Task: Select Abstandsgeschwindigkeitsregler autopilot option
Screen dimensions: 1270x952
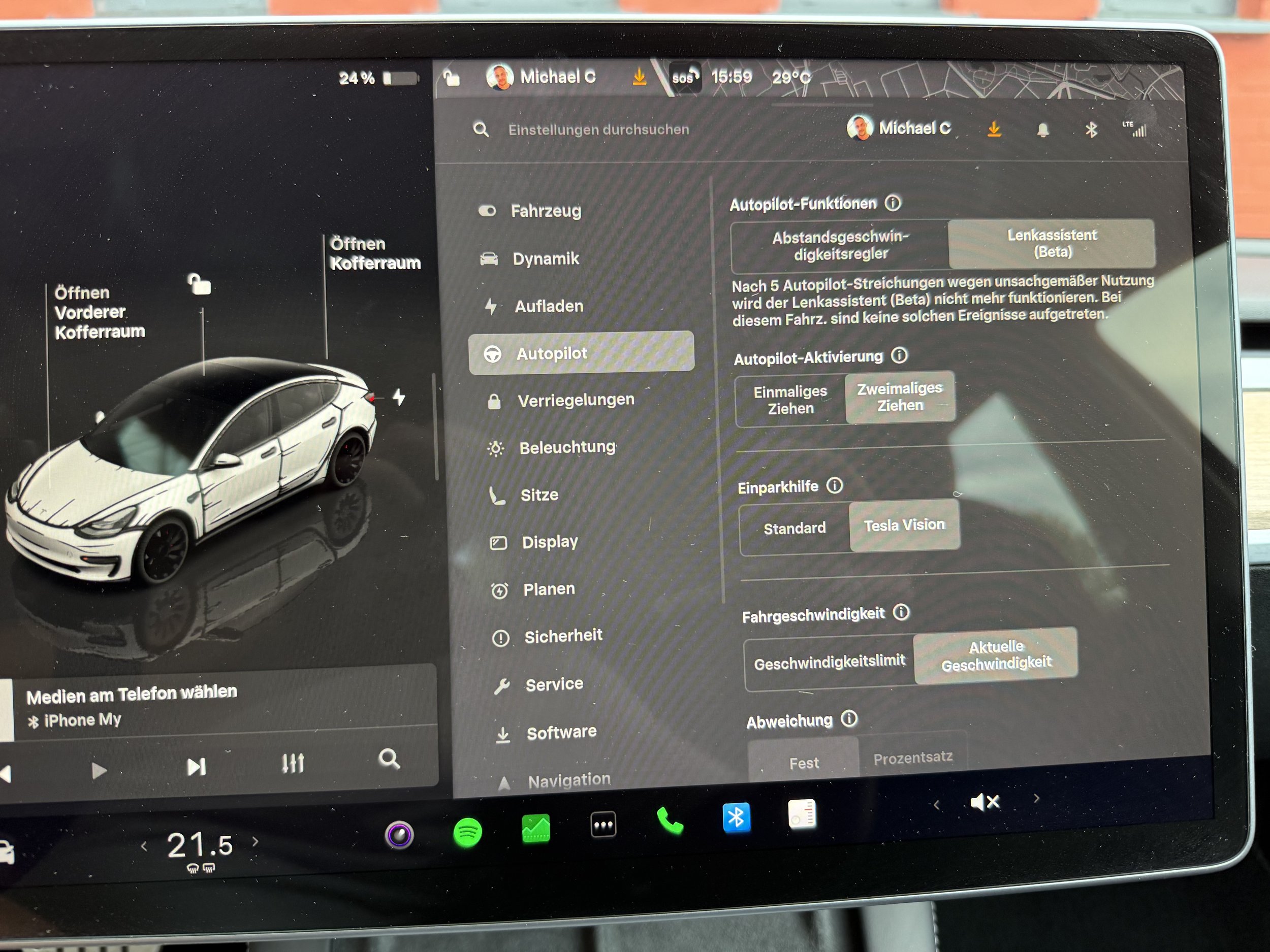Action: click(x=840, y=246)
